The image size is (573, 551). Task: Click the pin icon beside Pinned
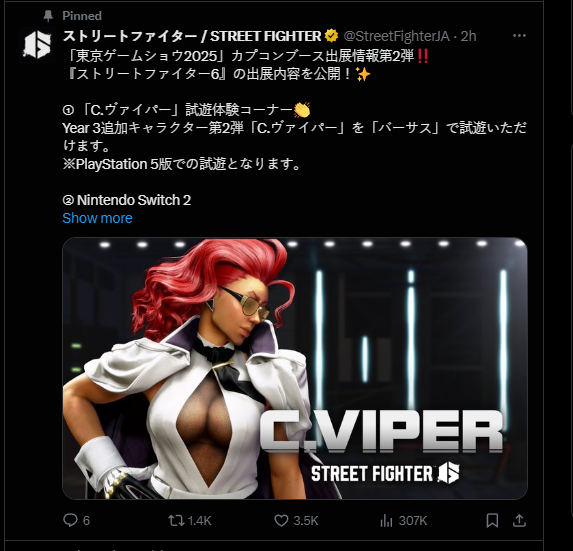click(x=48, y=16)
